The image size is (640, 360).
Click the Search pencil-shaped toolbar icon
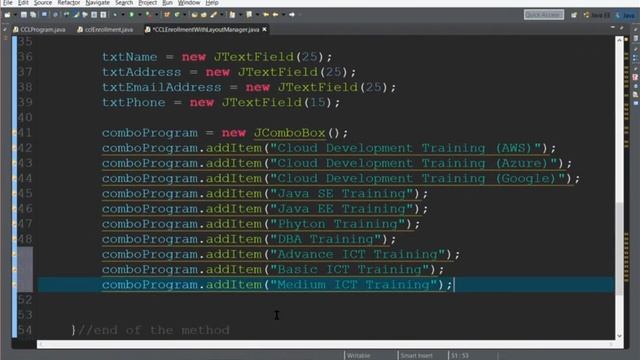tap(213, 15)
